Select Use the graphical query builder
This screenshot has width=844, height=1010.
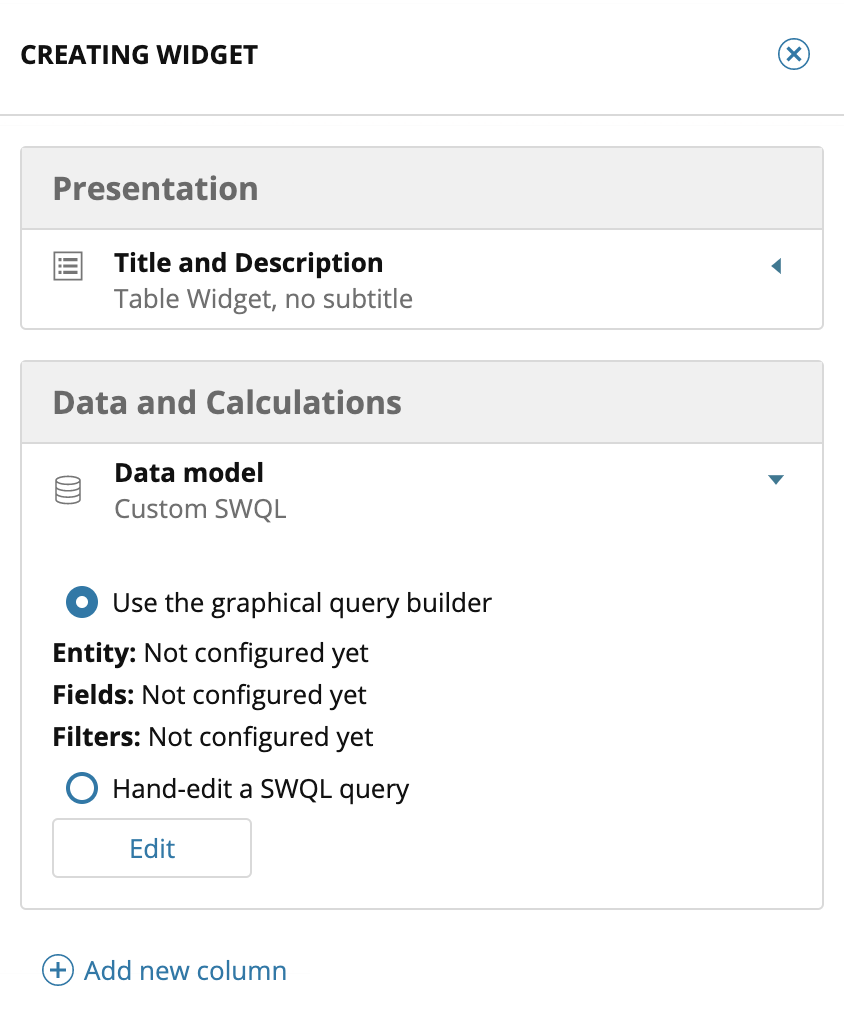[82, 603]
